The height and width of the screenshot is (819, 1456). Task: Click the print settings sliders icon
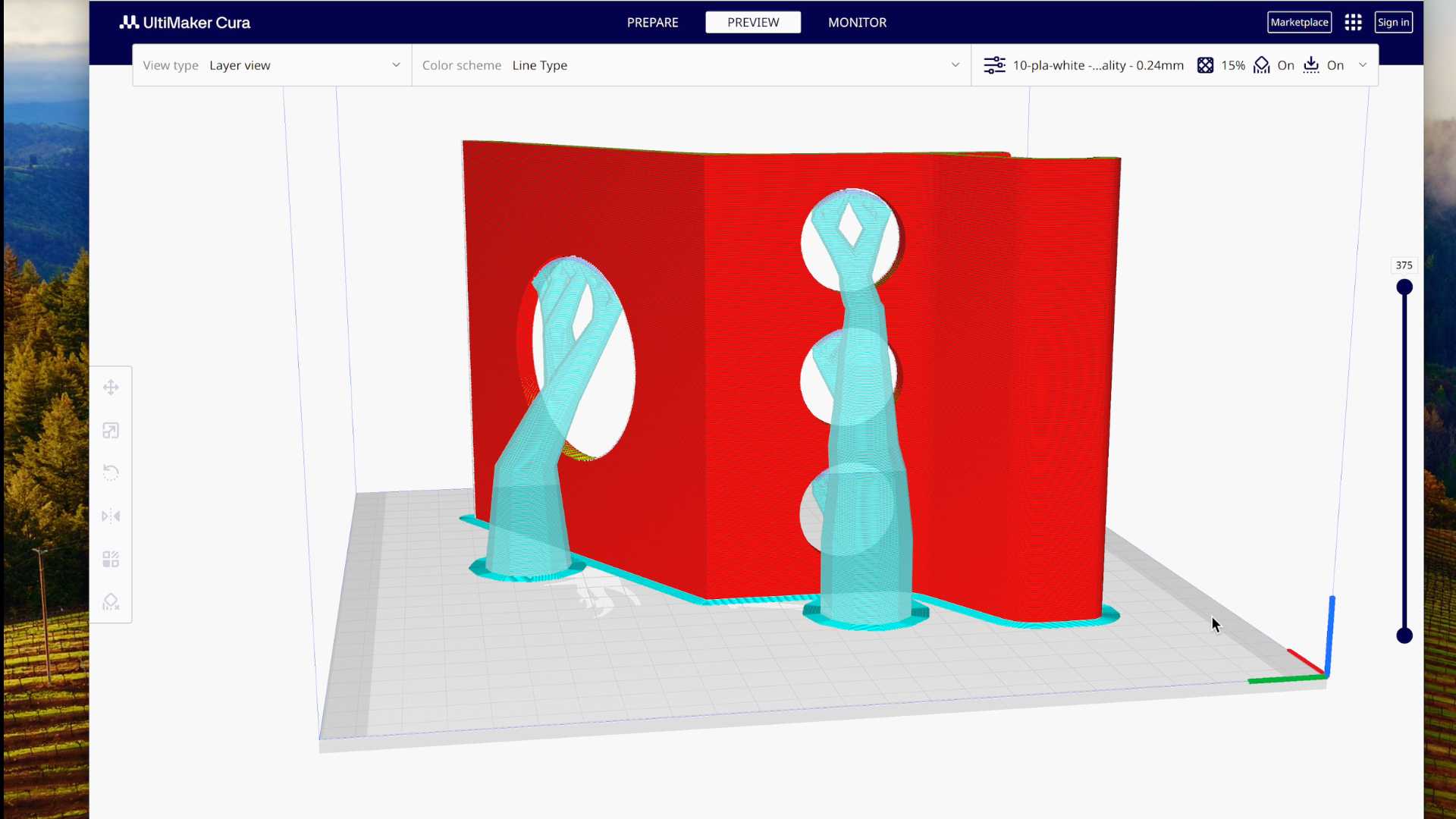[x=994, y=65]
